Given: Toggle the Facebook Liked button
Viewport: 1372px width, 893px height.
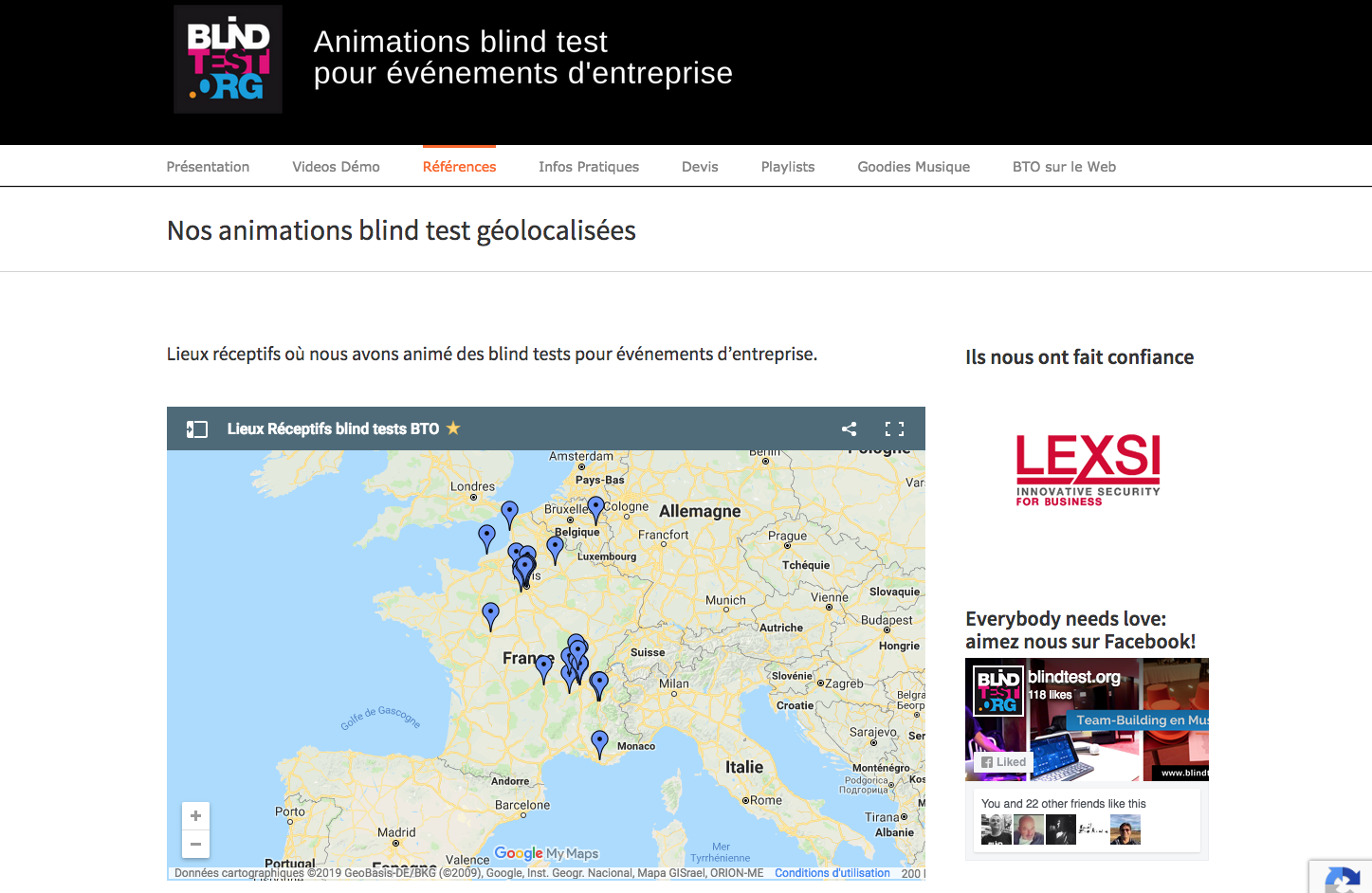Looking at the screenshot, I should tap(1003, 762).
